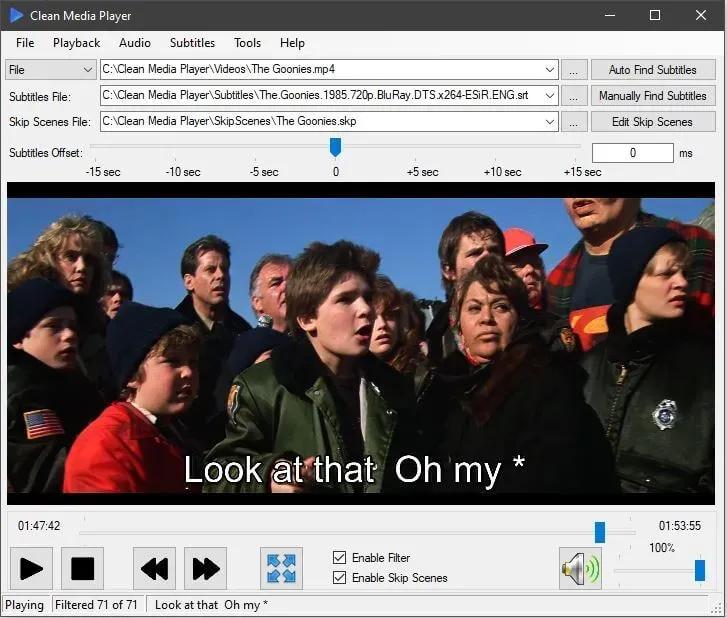This screenshot has width=727, height=618.
Task: Click the Subtitles Offset slider handle
Action: point(335,147)
